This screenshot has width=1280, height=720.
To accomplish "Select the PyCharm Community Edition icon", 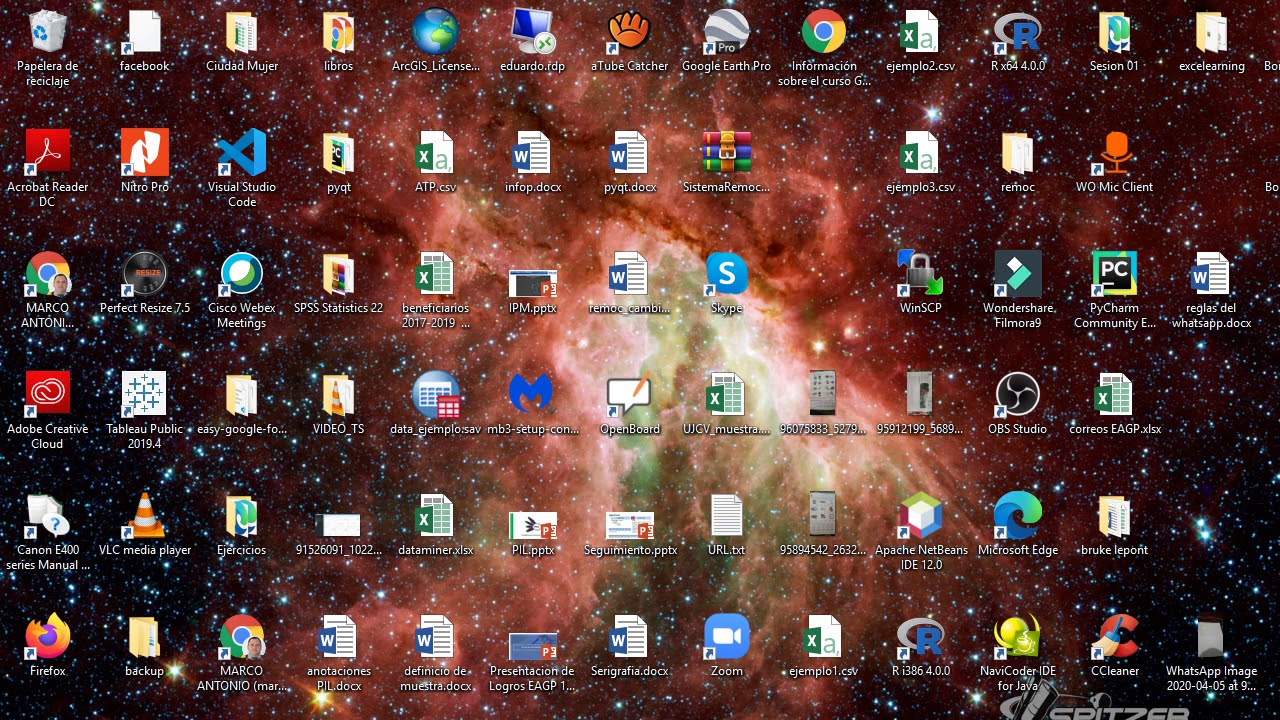I will coord(1114,274).
